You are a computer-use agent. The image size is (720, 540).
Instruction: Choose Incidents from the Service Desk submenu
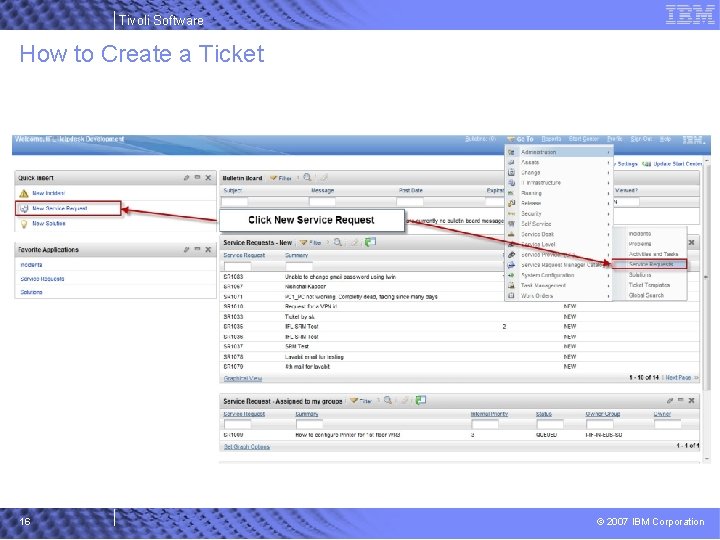coord(640,234)
